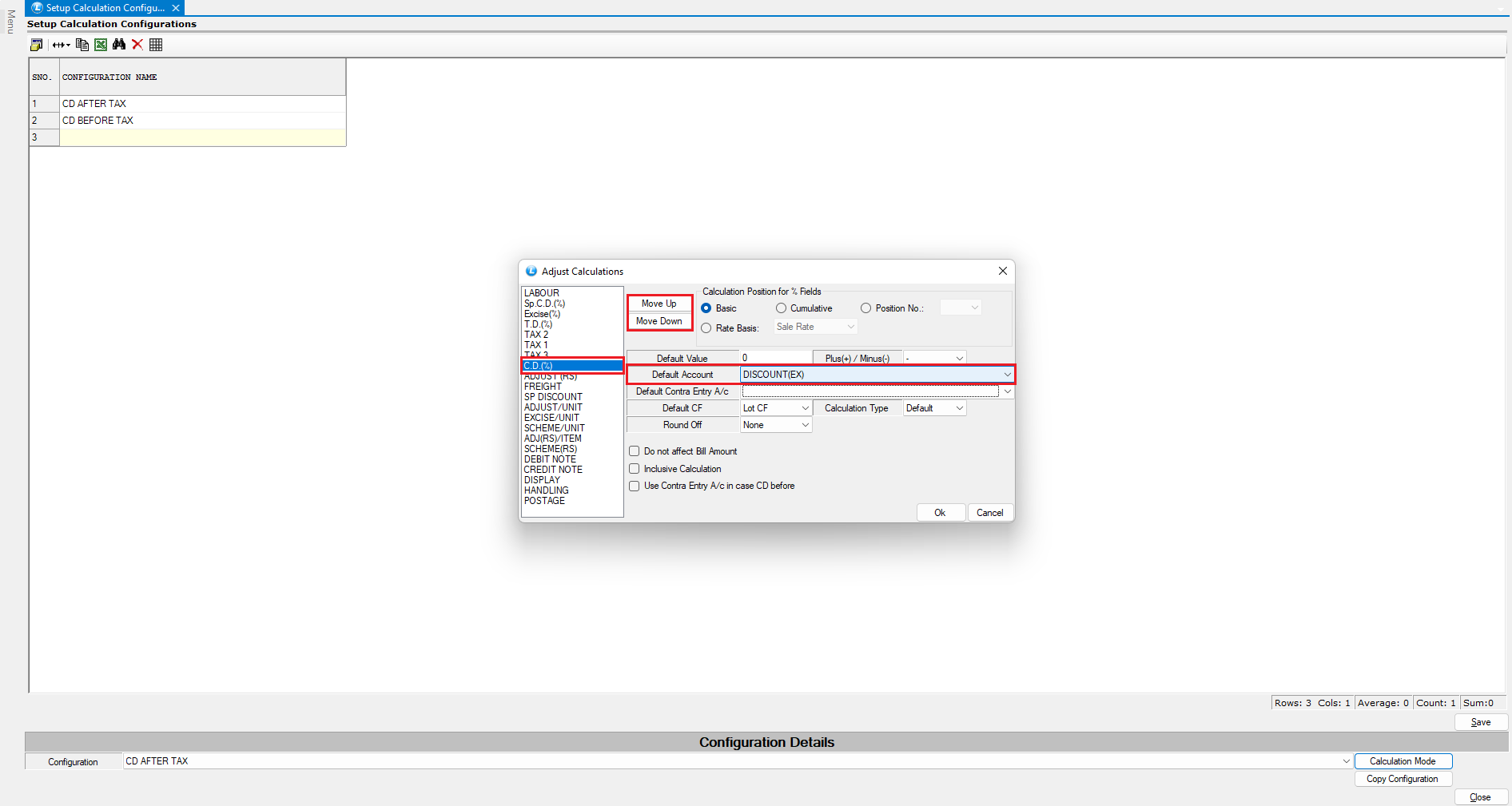This screenshot has height=806, width=1512.
Task: Click the Calculation Mode button
Action: coord(1403,761)
